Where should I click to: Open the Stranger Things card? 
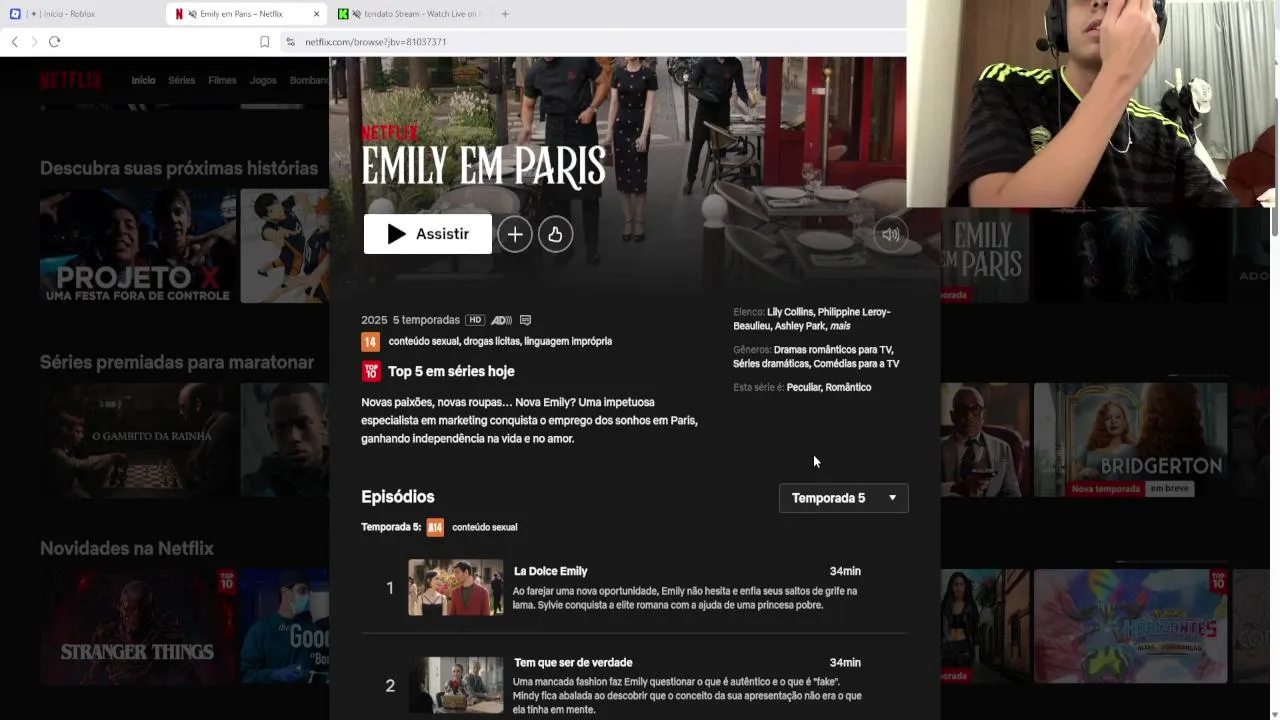click(x=138, y=627)
